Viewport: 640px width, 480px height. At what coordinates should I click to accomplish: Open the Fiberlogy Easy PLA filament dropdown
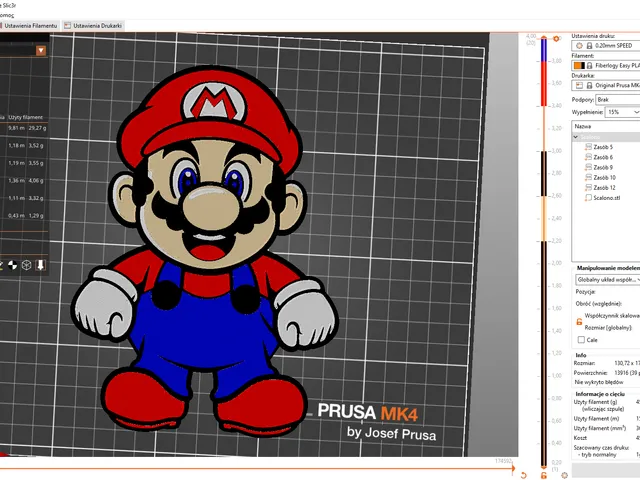pos(606,65)
